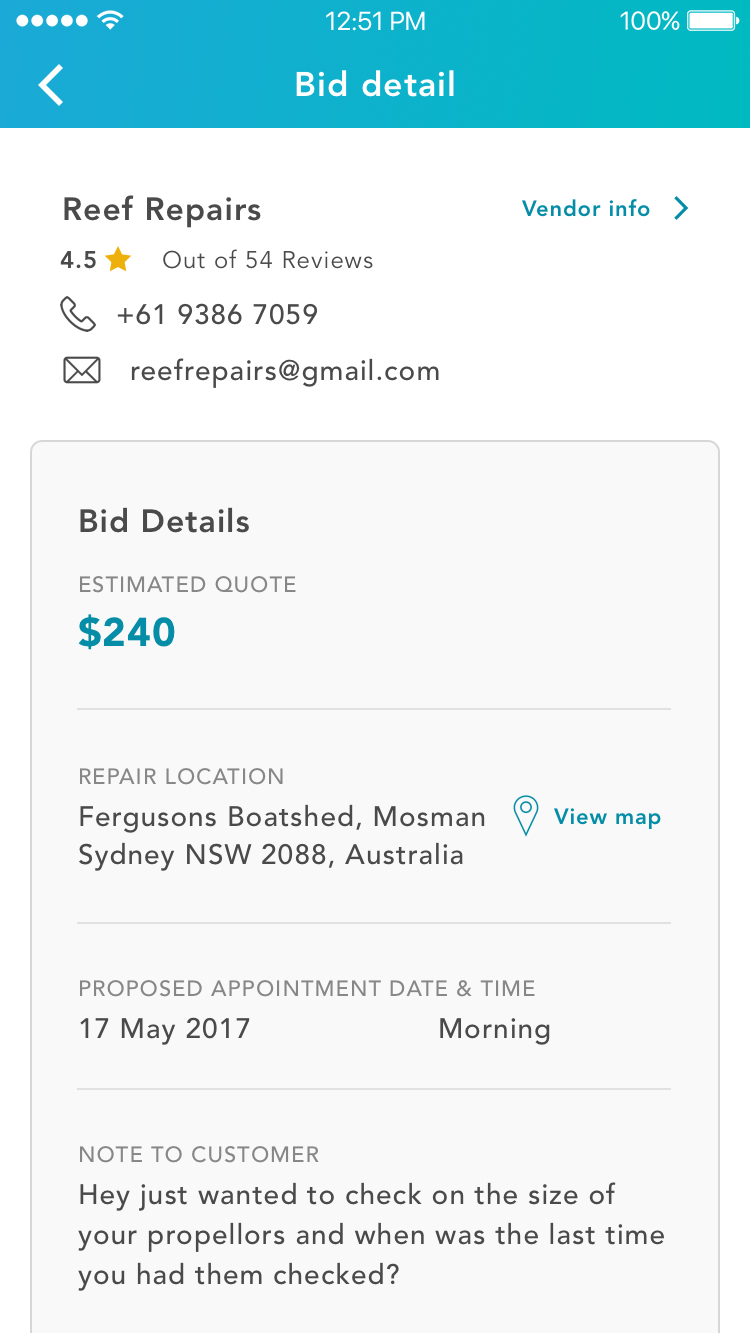This screenshot has width=750, height=1333.
Task: Tap the email envelope icon
Action: tap(82, 372)
